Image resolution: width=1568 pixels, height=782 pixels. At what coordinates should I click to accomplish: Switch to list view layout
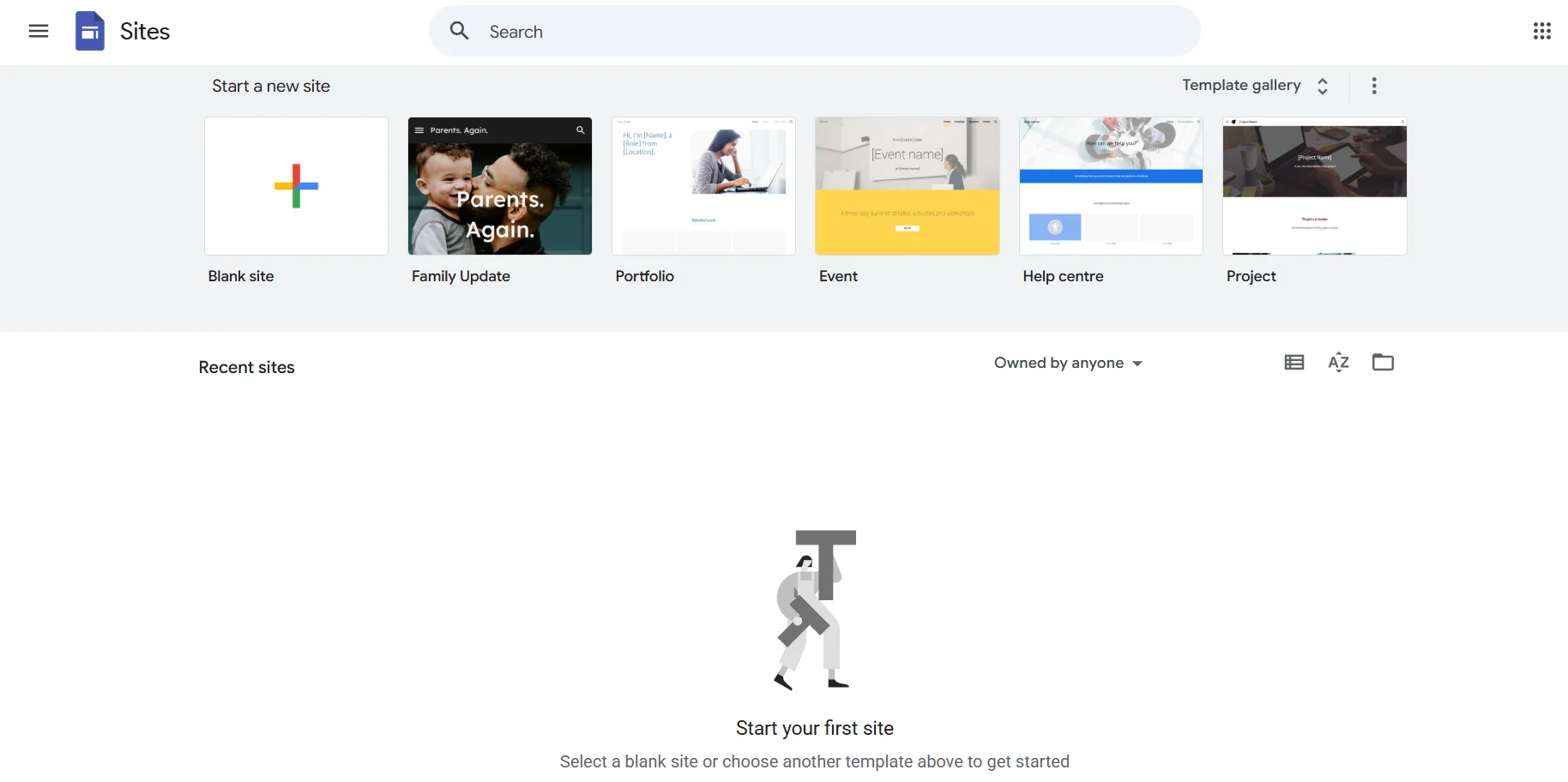click(1294, 363)
